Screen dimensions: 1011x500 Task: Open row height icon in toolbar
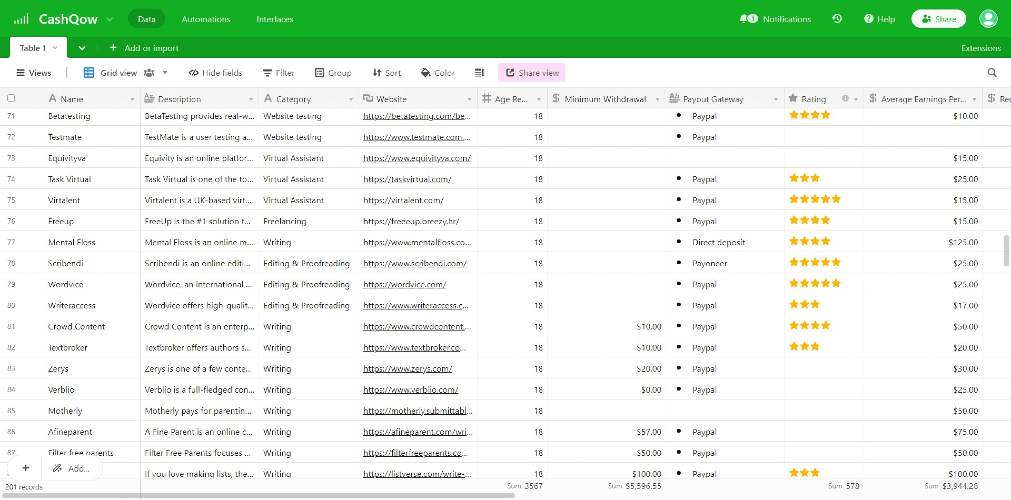(479, 73)
